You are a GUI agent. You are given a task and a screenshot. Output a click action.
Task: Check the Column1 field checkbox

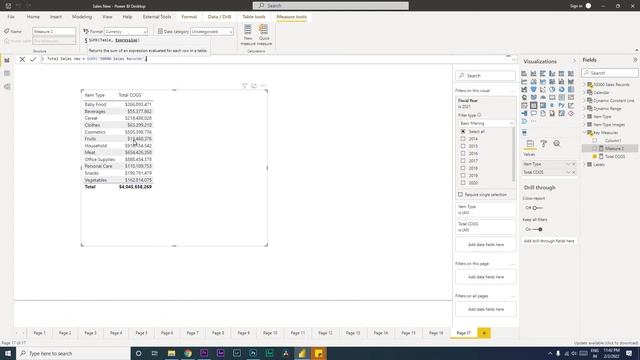(x=595, y=140)
